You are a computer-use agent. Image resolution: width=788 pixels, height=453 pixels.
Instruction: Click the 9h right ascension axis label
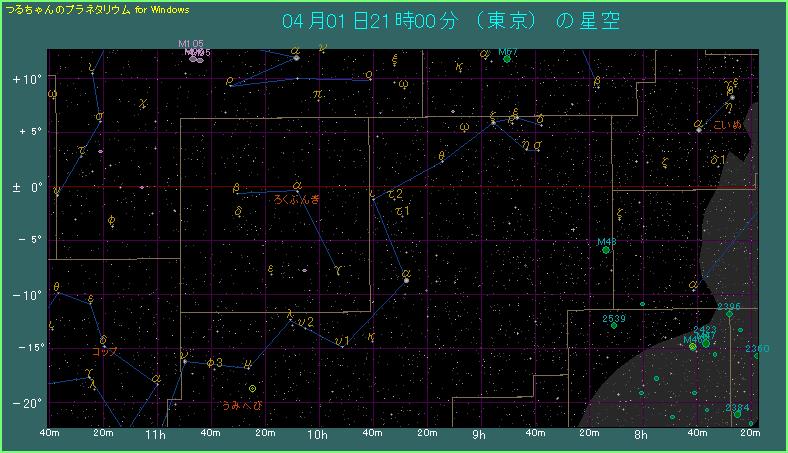[x=480, y=435]
